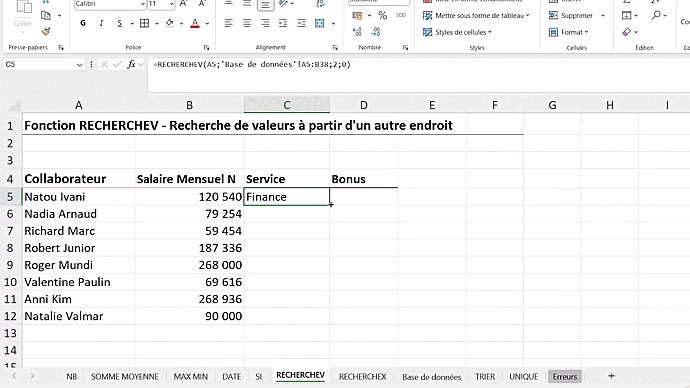
Task: Remove a decimal place
Action: point(375,32)
